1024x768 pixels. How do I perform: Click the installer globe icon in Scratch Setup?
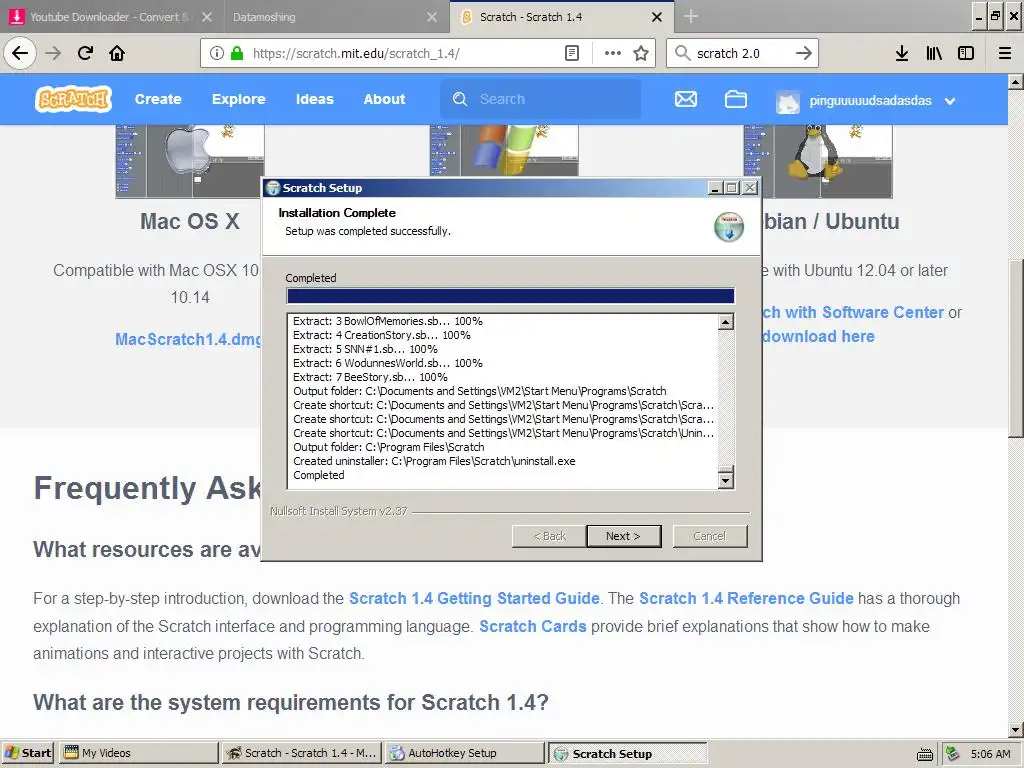coord(729,227)
